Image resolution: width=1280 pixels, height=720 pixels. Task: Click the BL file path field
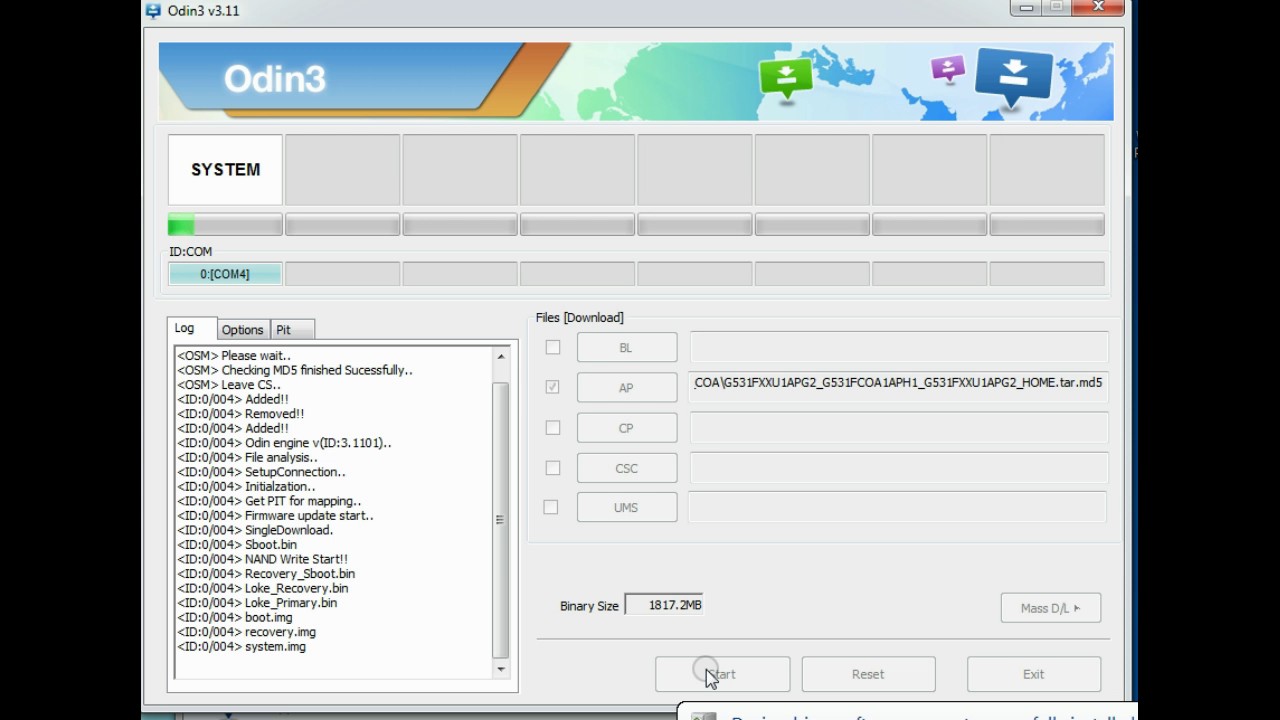[x=898, y=347]
